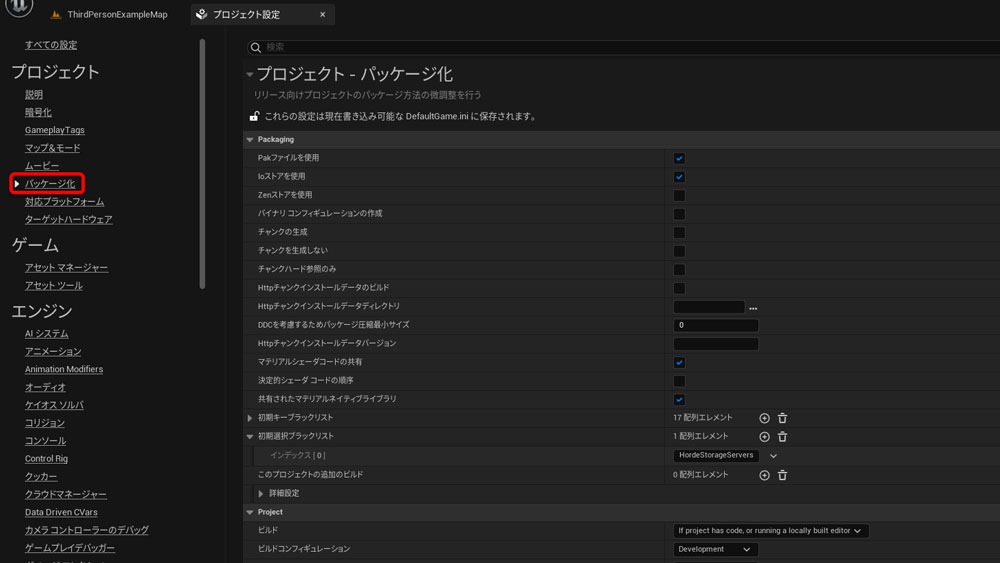The height and width of the screenshot is (563, 1000).
Task: Open the 暗号化 settings page
Action: [38, 112]
